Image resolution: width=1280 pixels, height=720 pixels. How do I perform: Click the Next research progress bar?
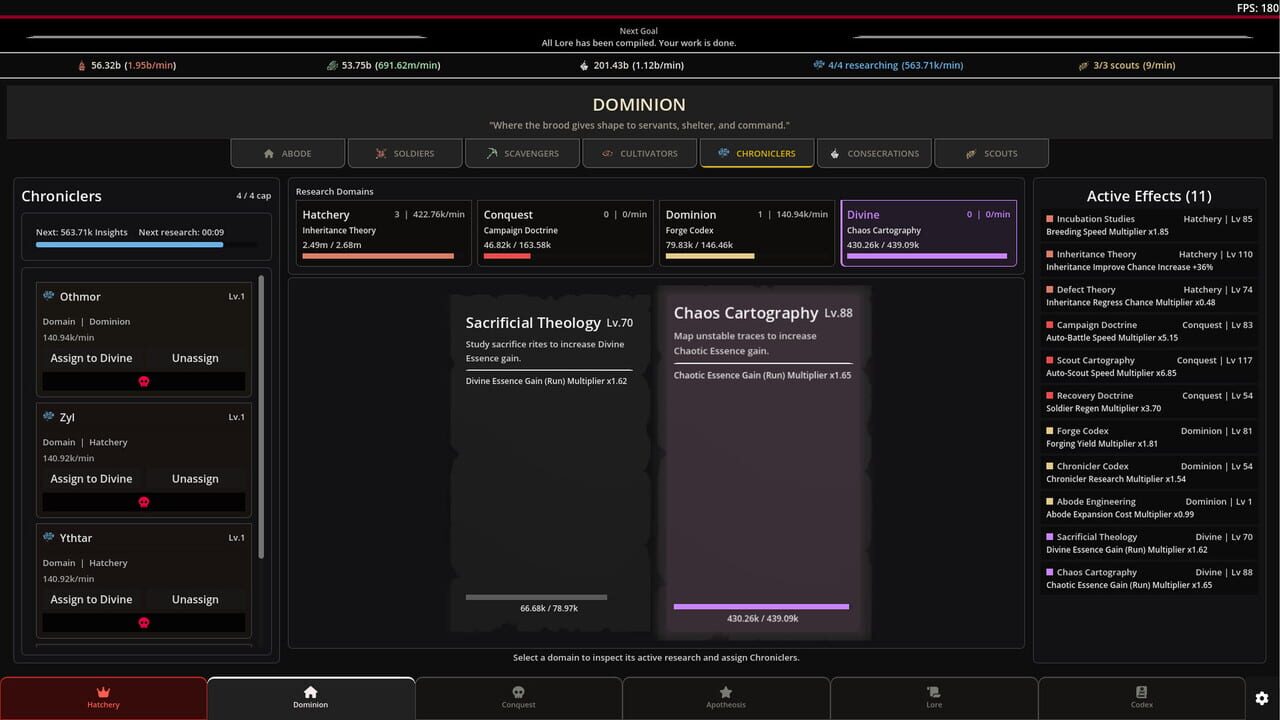146,244
